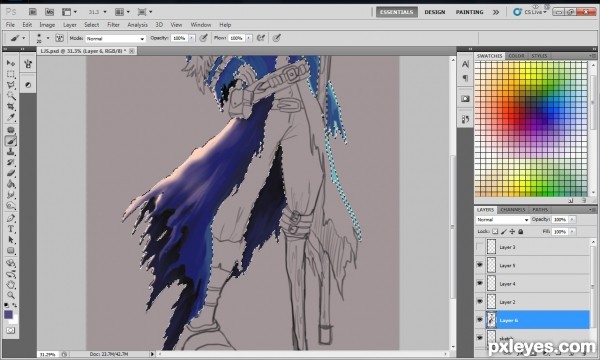This screenshot has height=360, width=600.
Task: Select the Crop tool
Action: 11,106
